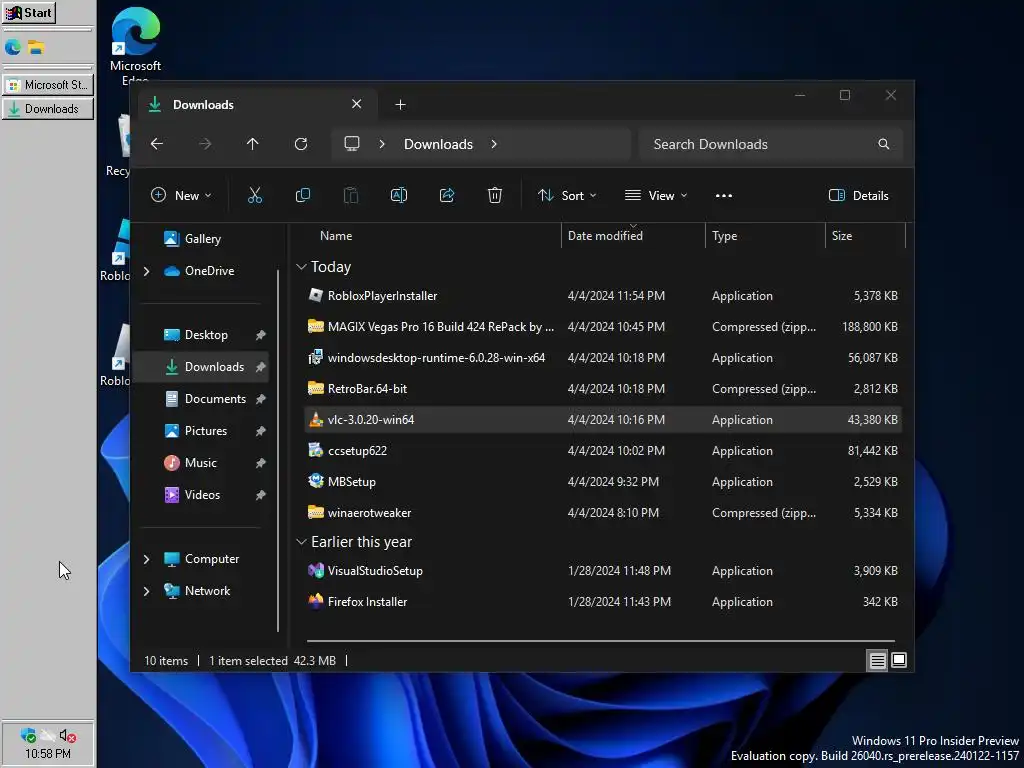Screen dimensions: 1024x768
Task: Open the Sort dropdown menu
Action: [x=567, y=195]
